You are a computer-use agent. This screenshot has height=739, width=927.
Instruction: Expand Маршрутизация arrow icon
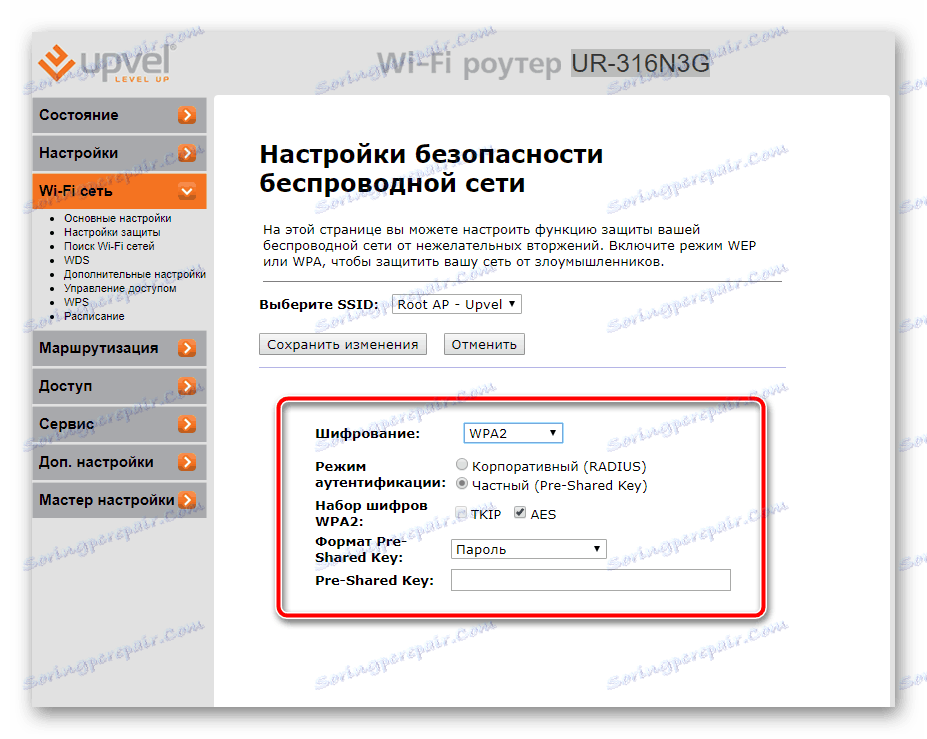187,348
